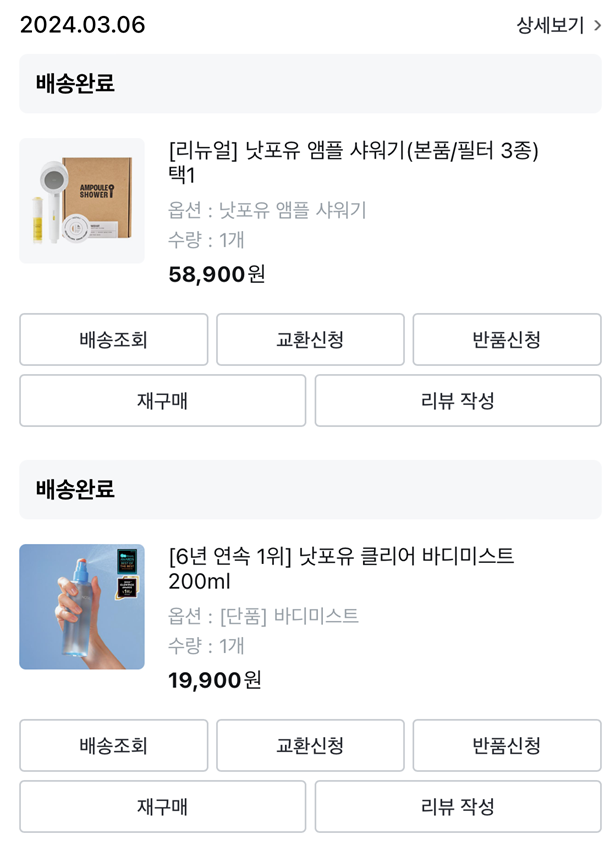
Task: Open the 낫포유 앰플 샤워기 product title
Action: [x=354, y=162]
